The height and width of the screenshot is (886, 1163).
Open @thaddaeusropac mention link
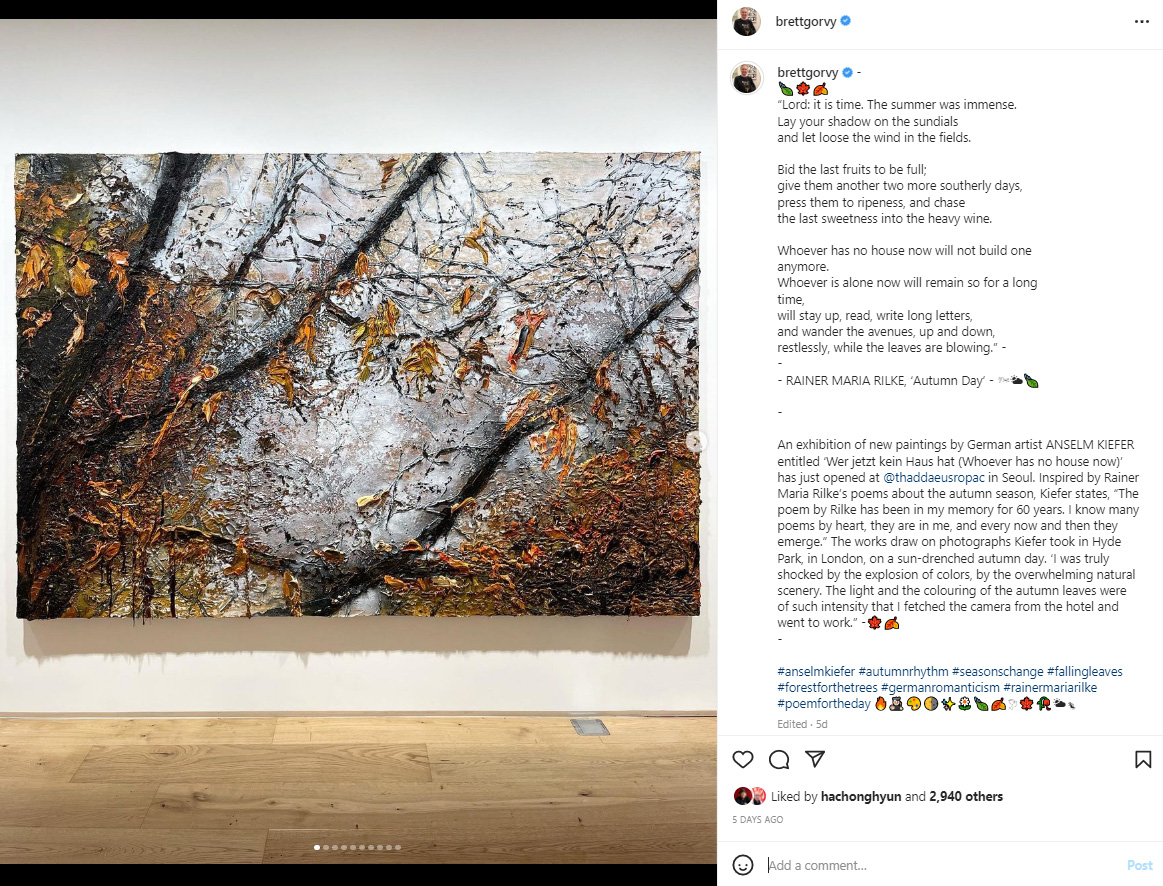pyautogui.click(x=934, y=477)
